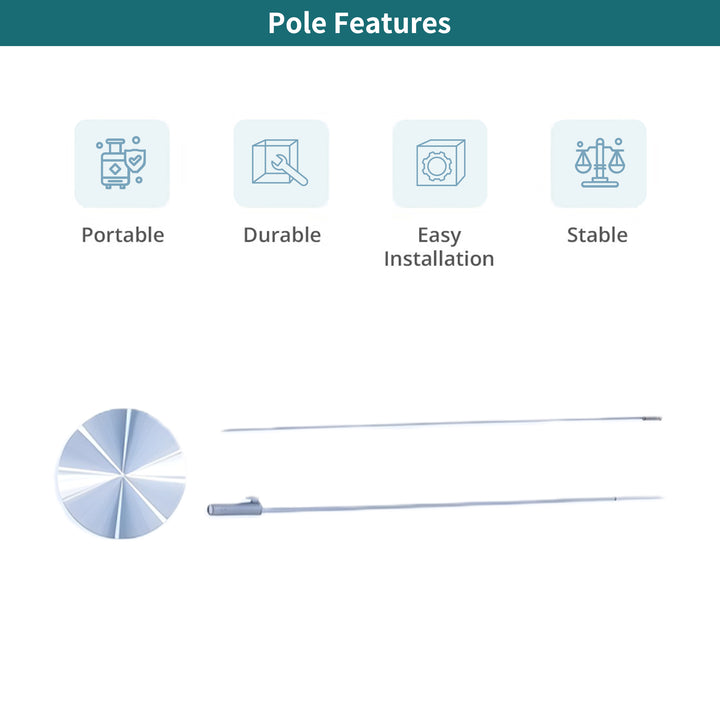The width and height of the screenshot is (720, 720).
Task: Click the metal tip of the upper pole
Action: 652,418
